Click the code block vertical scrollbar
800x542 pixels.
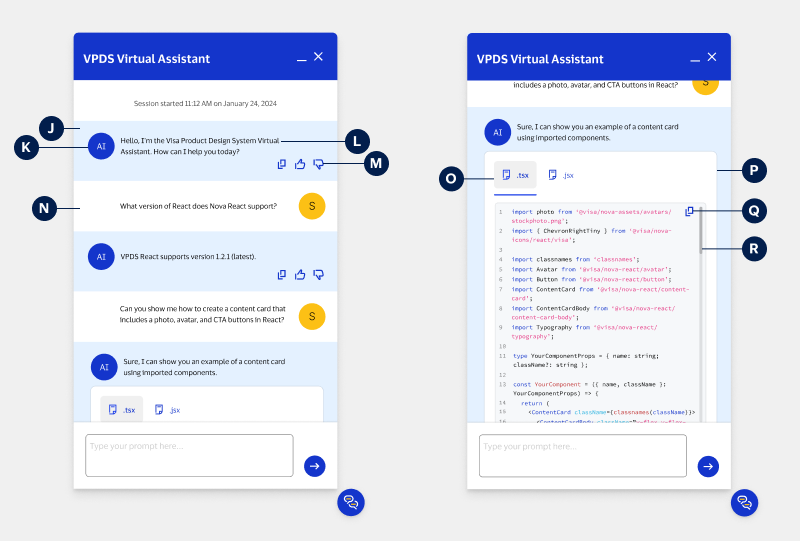(702, 231)
